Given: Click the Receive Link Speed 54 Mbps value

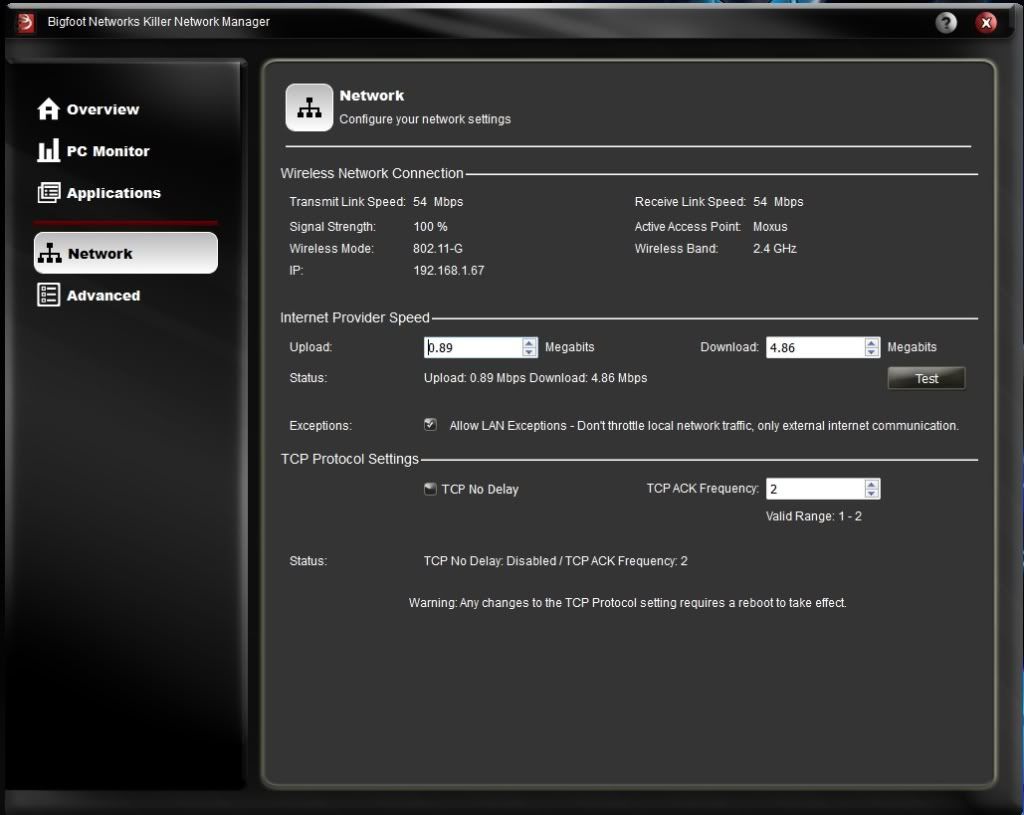Looking at the screenshot, I should pyautogui.click(x=778, y=202).
